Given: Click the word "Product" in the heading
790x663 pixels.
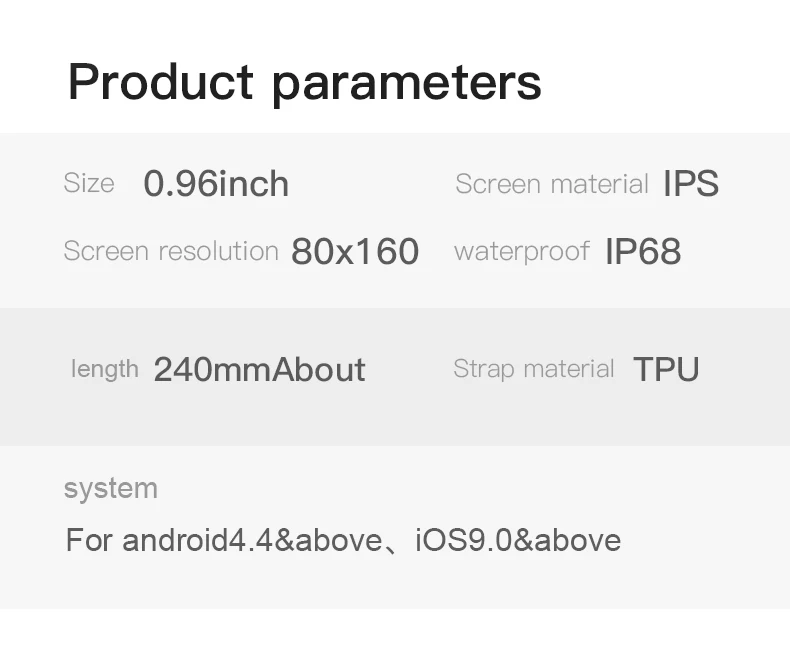Looking at the screenshot, I should [162, 82].
